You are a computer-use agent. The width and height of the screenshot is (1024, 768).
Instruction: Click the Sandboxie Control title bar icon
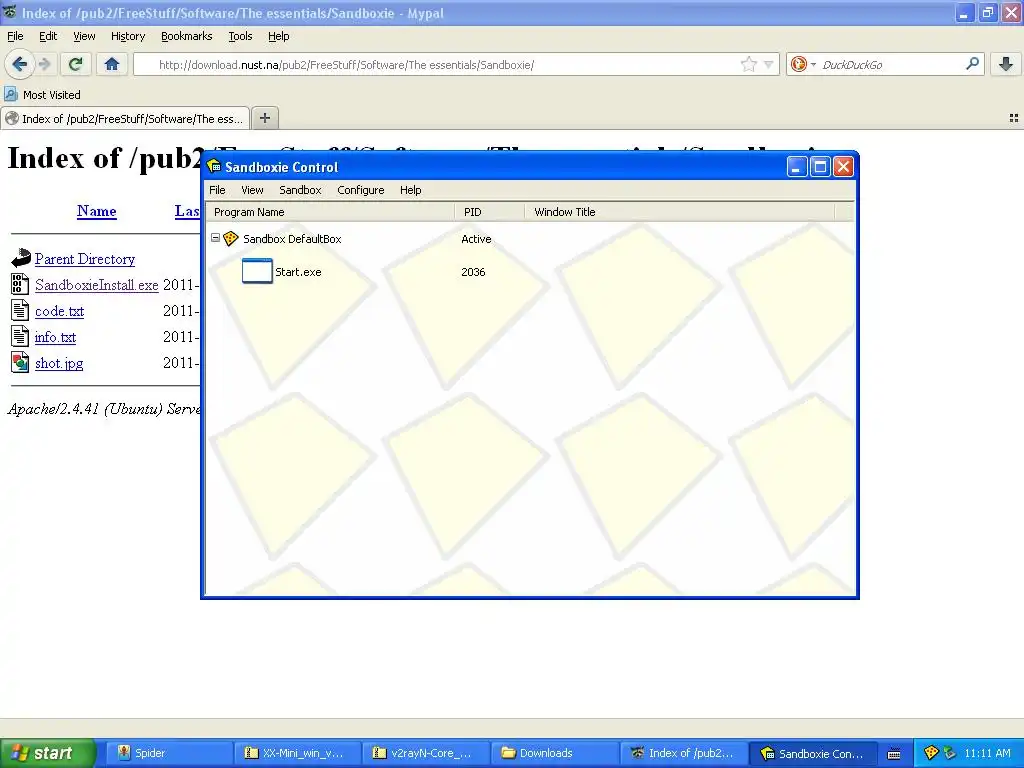(214, 167)
